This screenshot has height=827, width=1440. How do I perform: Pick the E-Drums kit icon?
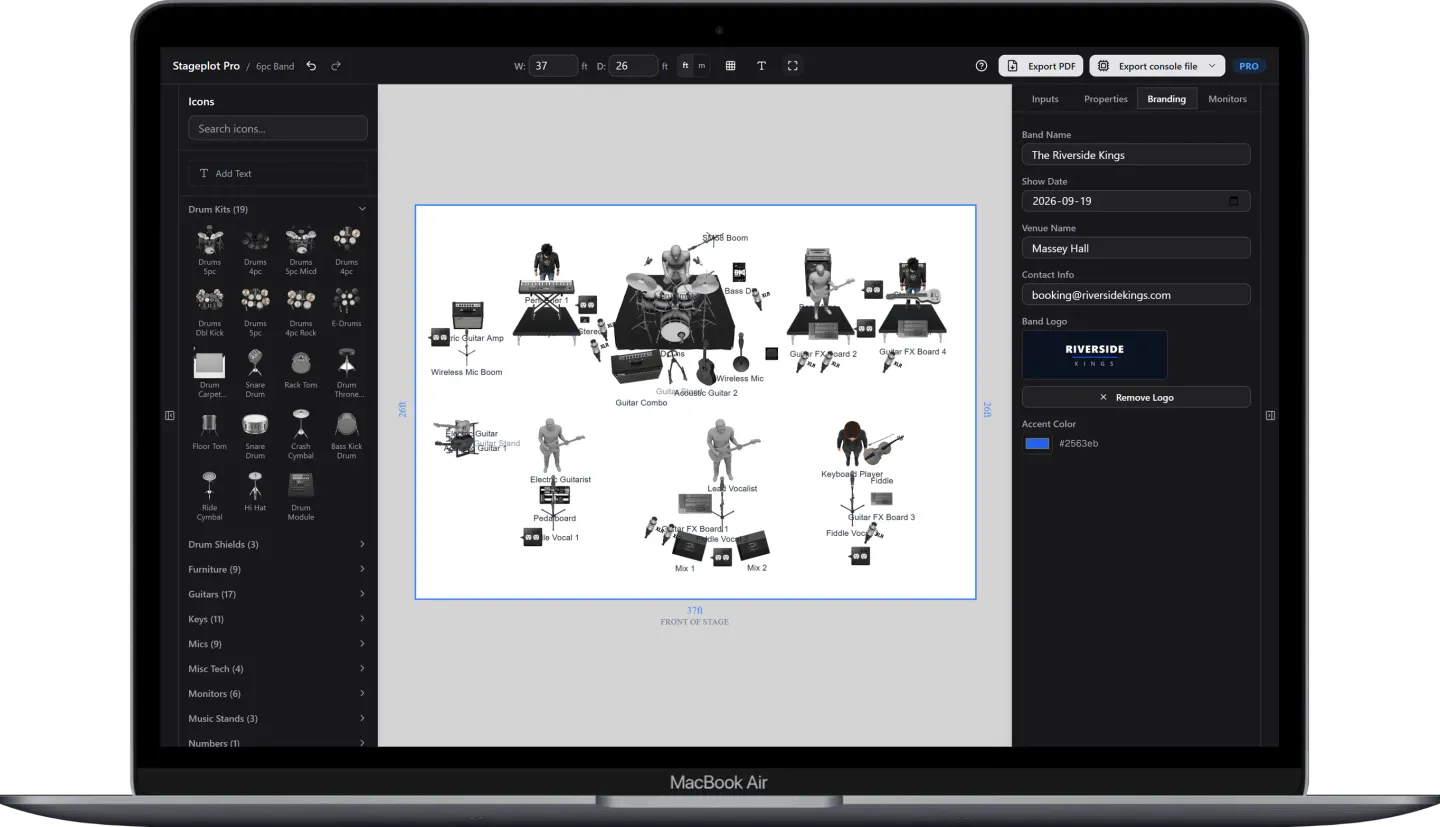tap(346, 308)
